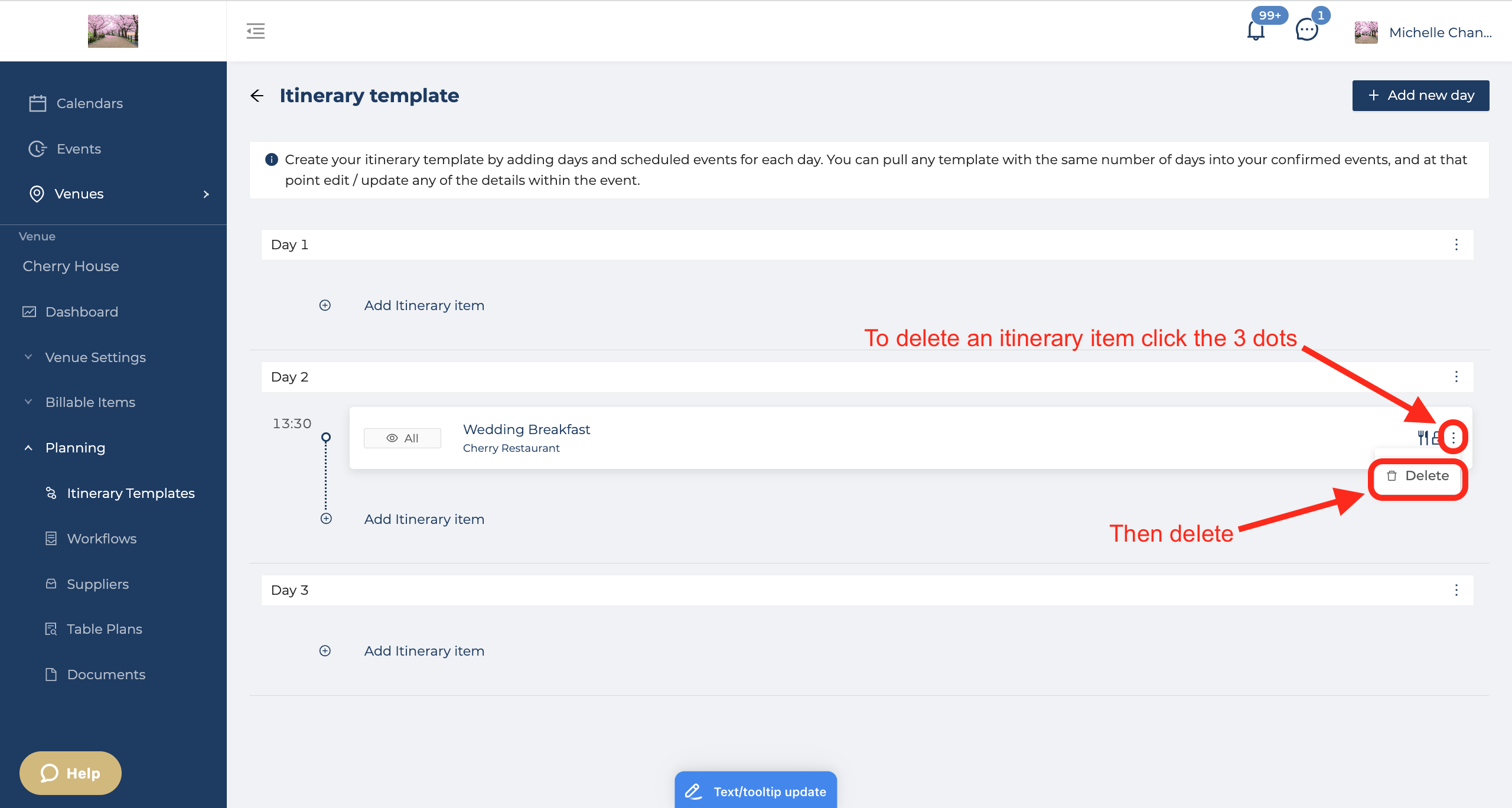Click the Dashboard chart icon

pyautogui.click(x=29, y=311)
